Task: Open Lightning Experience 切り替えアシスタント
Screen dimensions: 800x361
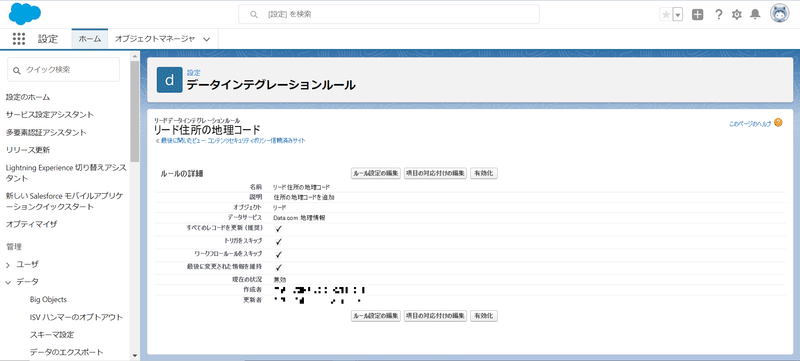Action: coord(66,173)
